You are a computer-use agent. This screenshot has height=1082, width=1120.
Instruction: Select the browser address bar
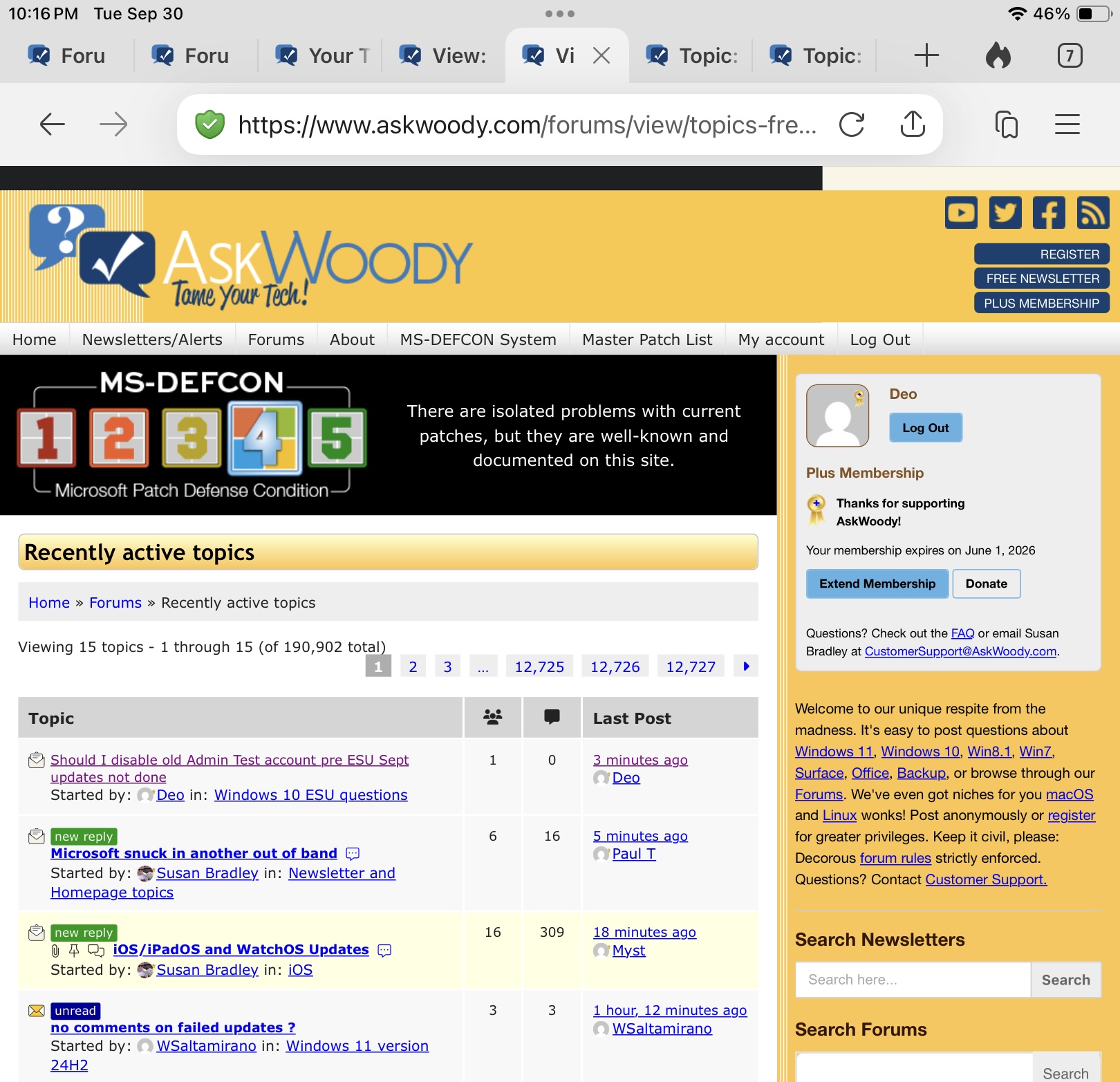click(525, 125)
